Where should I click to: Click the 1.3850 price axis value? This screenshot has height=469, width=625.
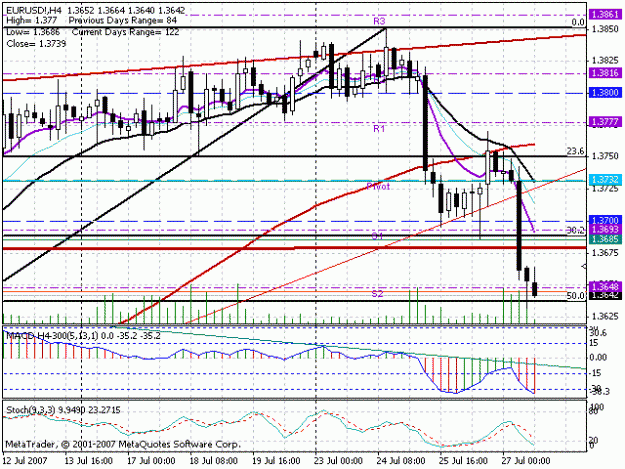(605, 29)
